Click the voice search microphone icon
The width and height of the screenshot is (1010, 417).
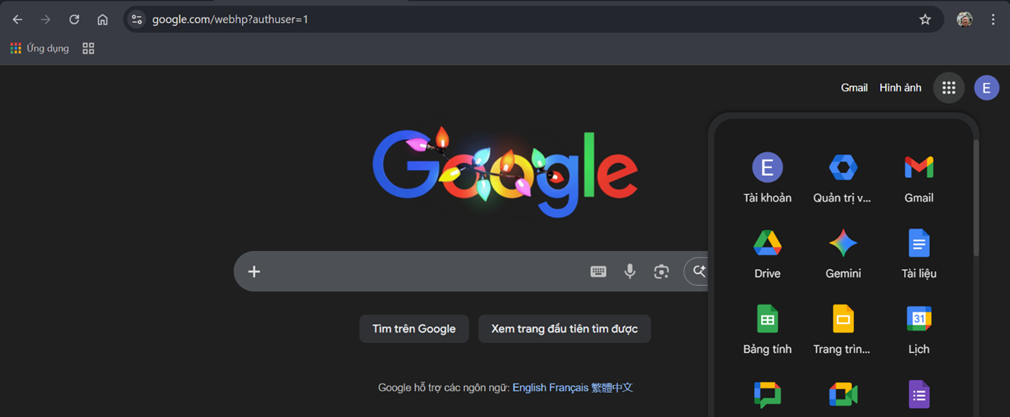[630, 271]
